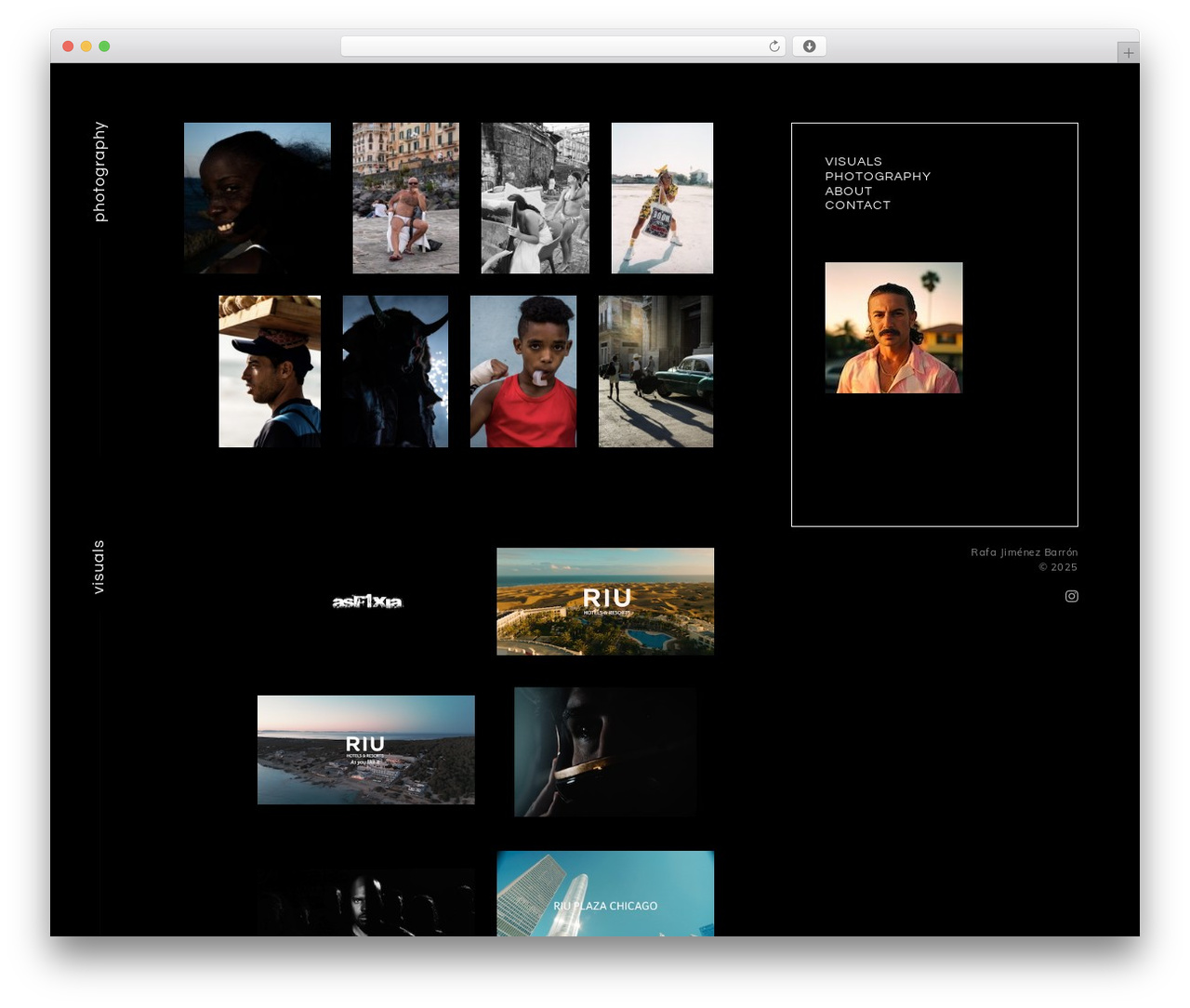
Task: View the vintage green car street photo
Action: pos(655,371)
